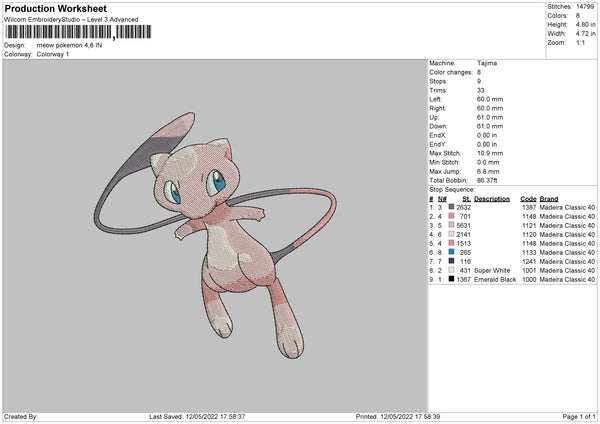Click the width value '4.72 in'

[585, 34]
